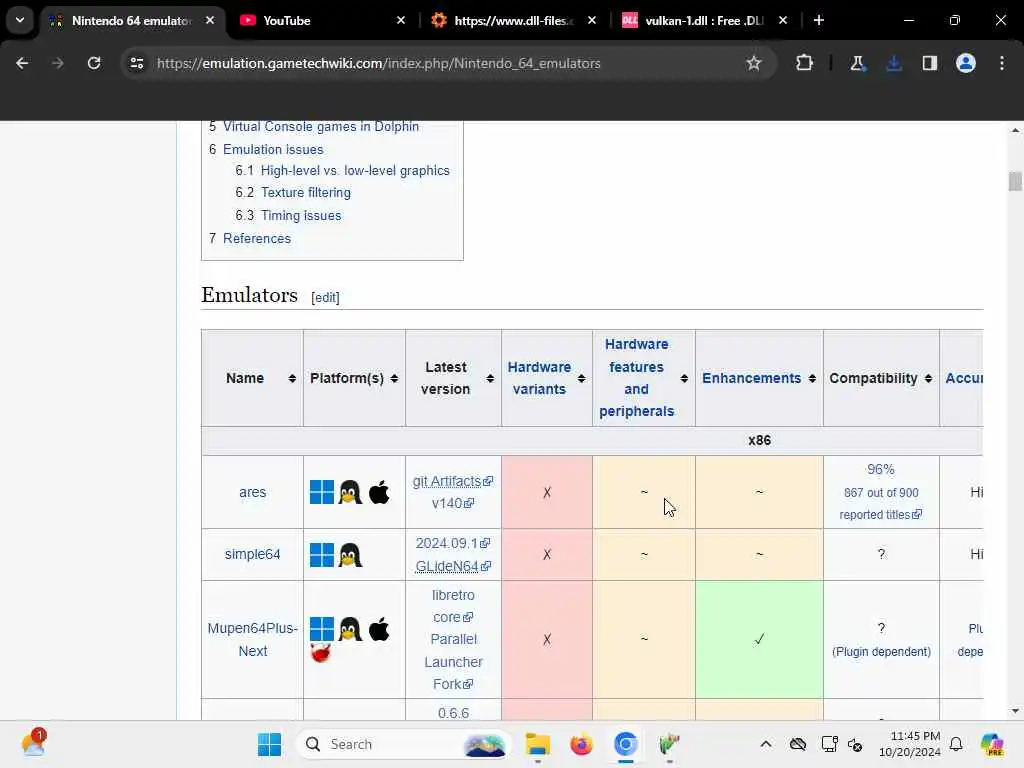Open Chrome Labs flask icon
The image size is (1024, 768).
pos(857,63)
